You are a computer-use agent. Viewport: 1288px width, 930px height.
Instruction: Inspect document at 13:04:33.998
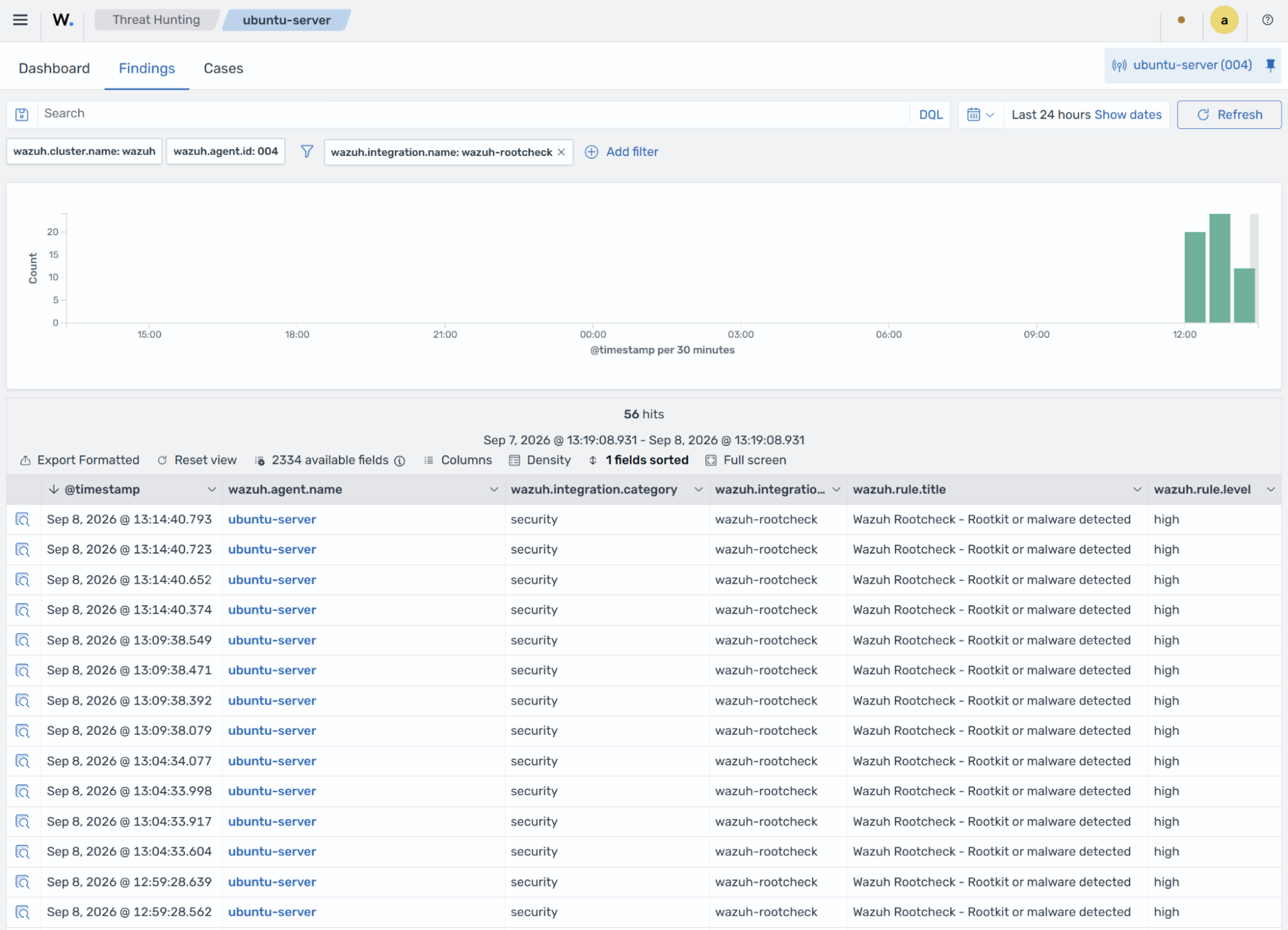coord(23,791)
